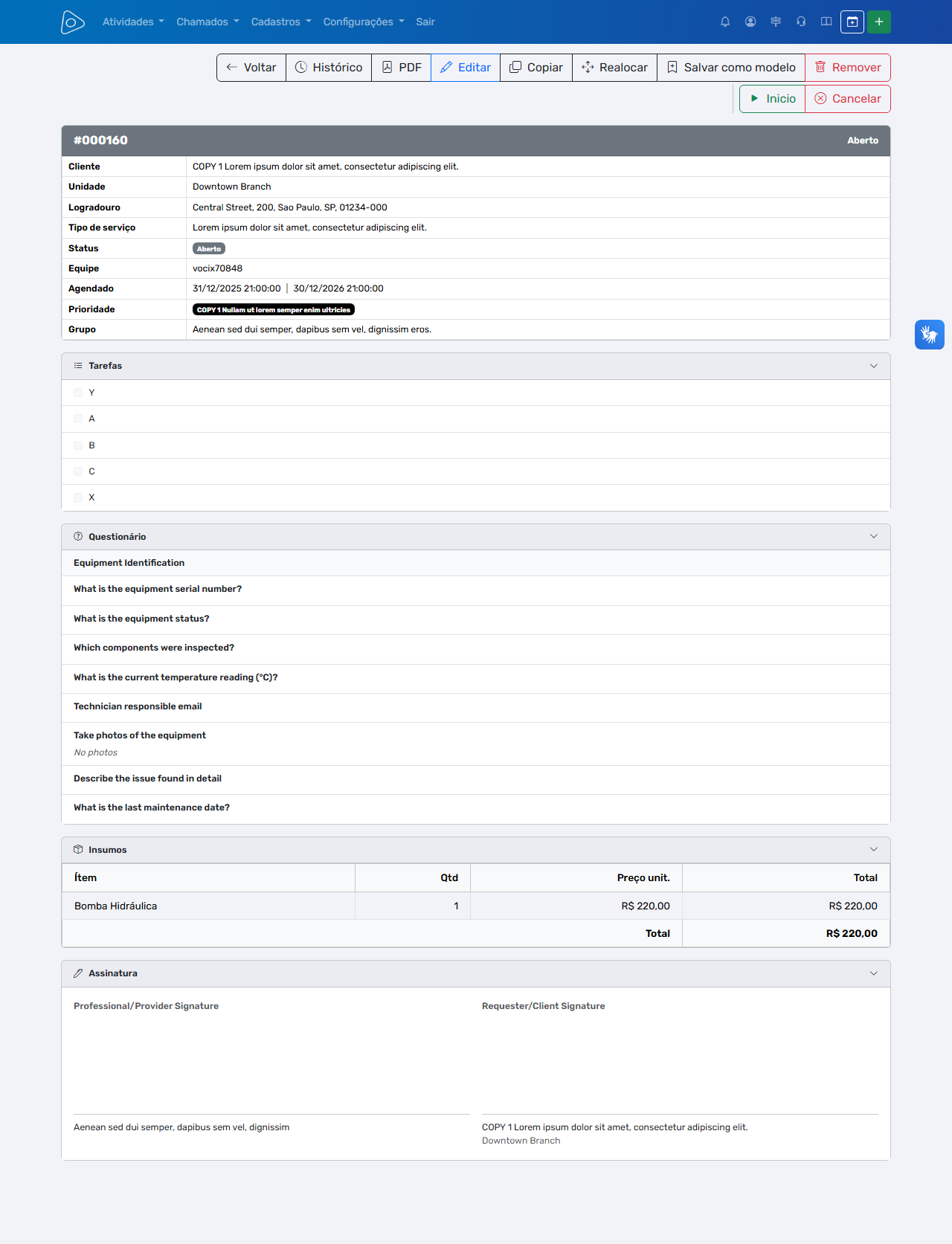Open the book documentation icon

click(826, 22)
